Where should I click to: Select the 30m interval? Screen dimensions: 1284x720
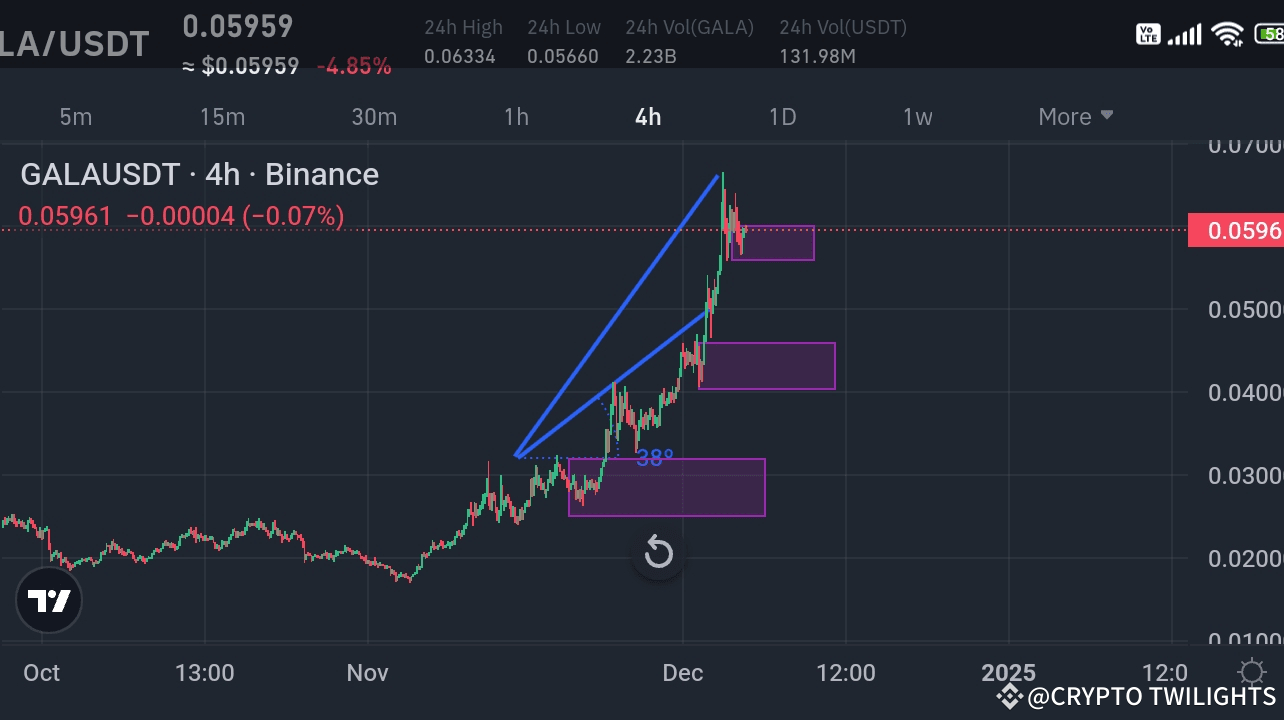pos(374,116)
